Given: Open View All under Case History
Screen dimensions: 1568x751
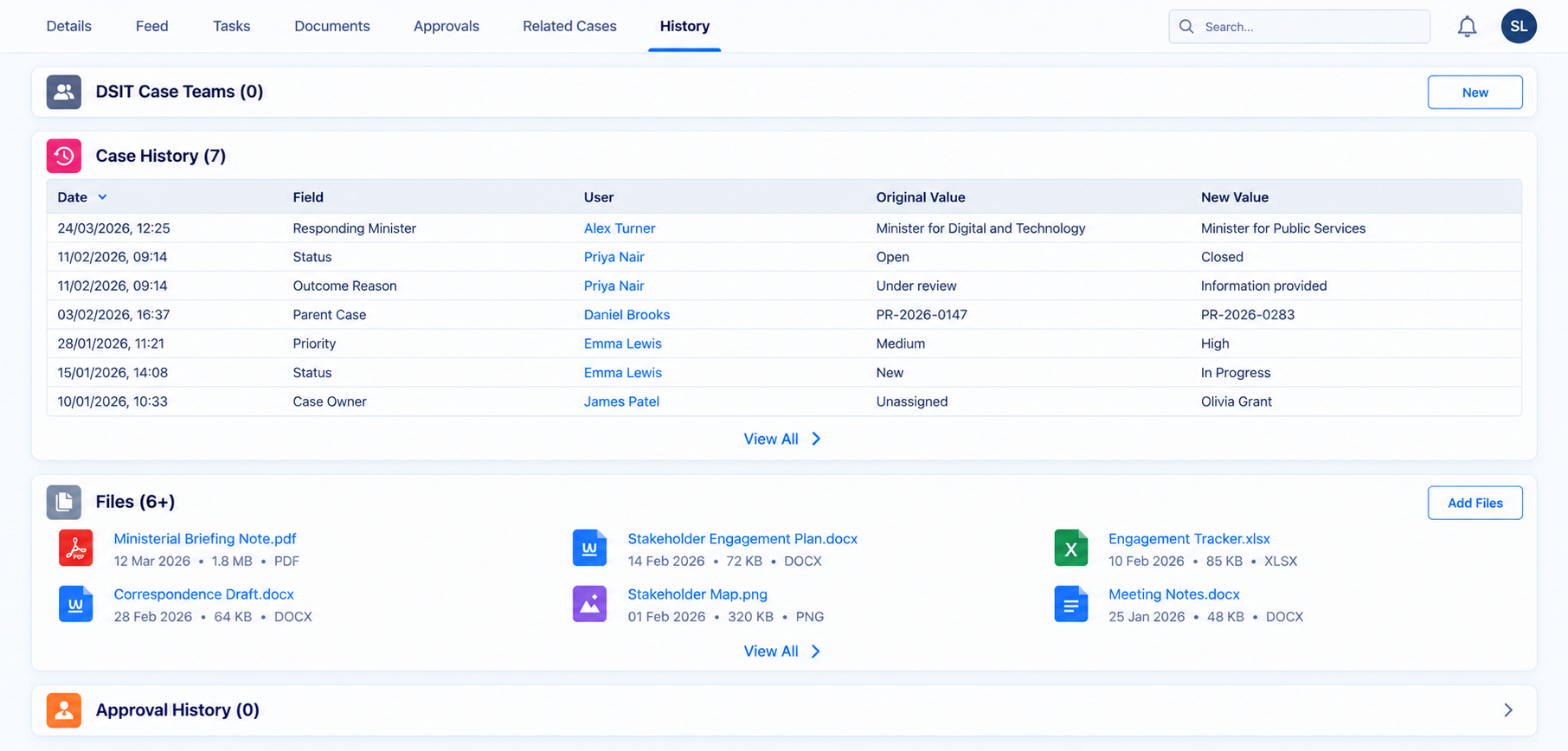Looking at the screenshot, I should (782, 440).
